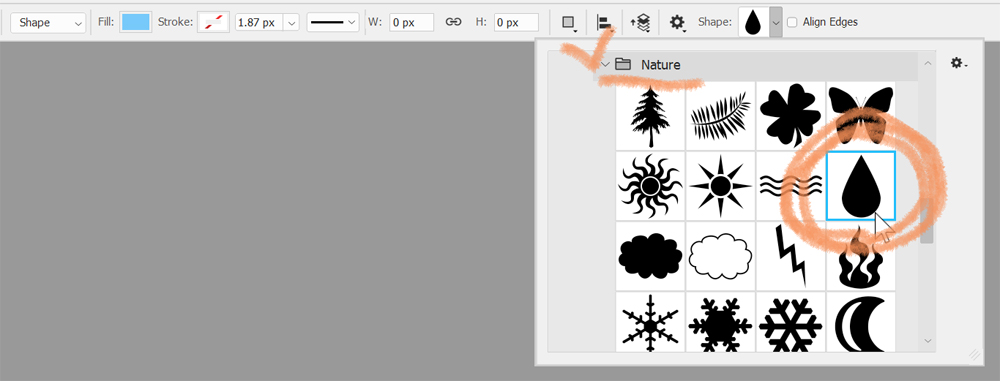The width and height of the screenshot is (1000, 381).
Task: Click shape list scroll up arrow
Action: pyautogui.click(x=927, y=63)
